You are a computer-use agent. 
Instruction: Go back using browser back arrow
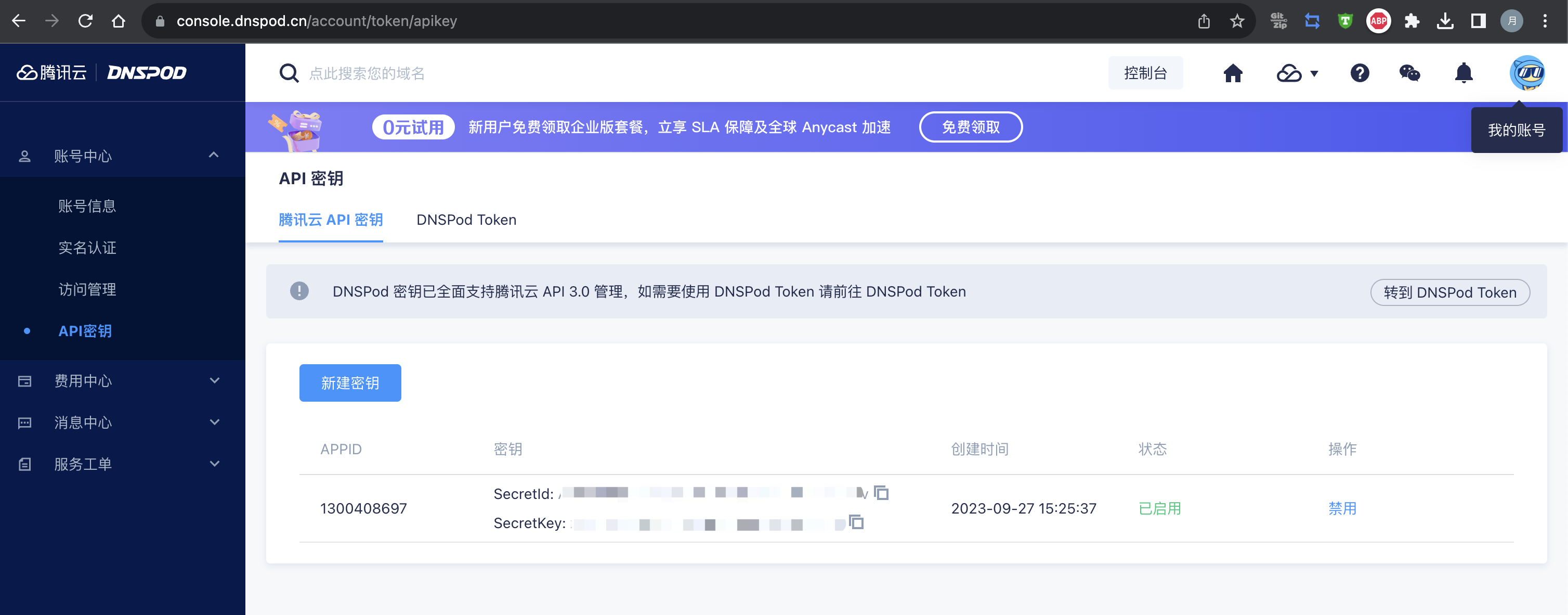coord(19,21)
